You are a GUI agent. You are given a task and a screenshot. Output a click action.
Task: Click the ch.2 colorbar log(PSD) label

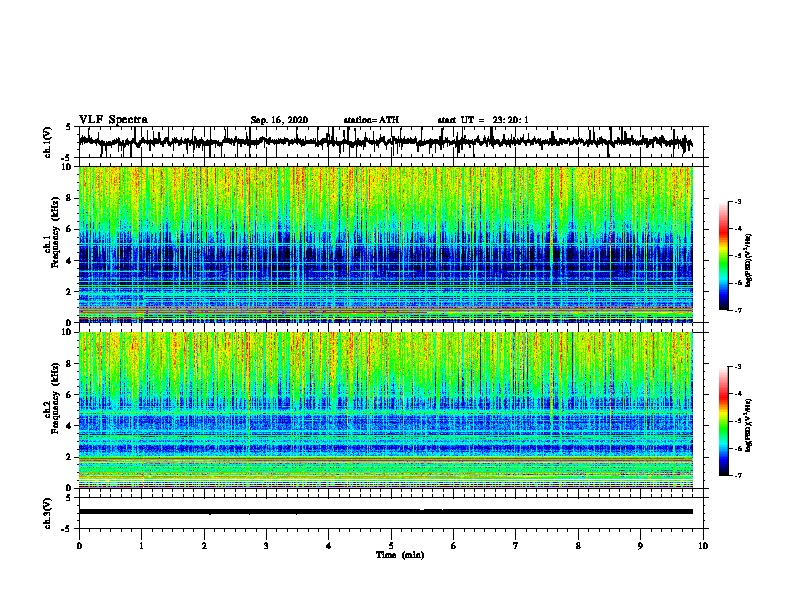748,425
